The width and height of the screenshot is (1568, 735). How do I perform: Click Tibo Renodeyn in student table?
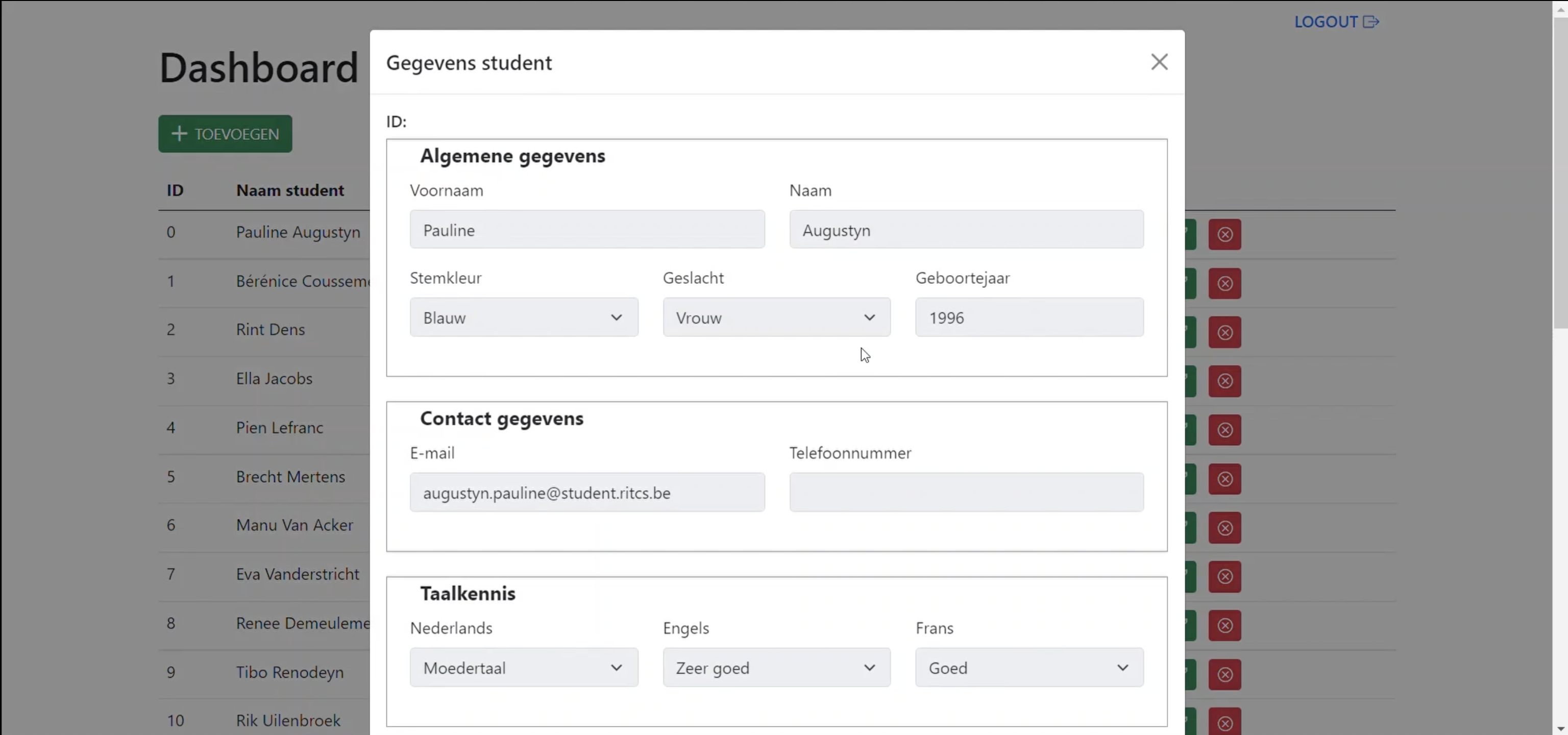tap(290, 672)
